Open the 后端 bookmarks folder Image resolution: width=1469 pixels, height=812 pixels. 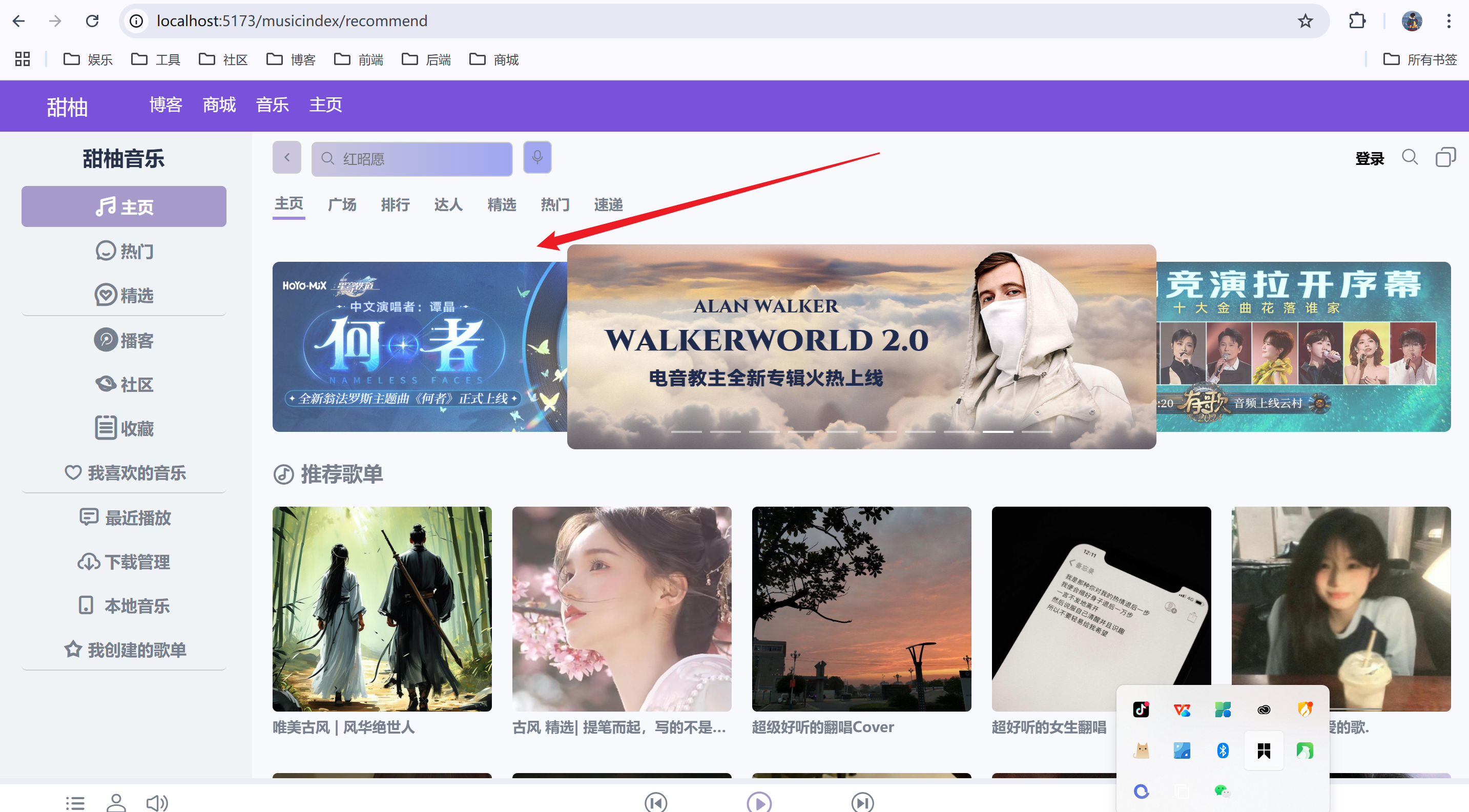click(426, 59)
